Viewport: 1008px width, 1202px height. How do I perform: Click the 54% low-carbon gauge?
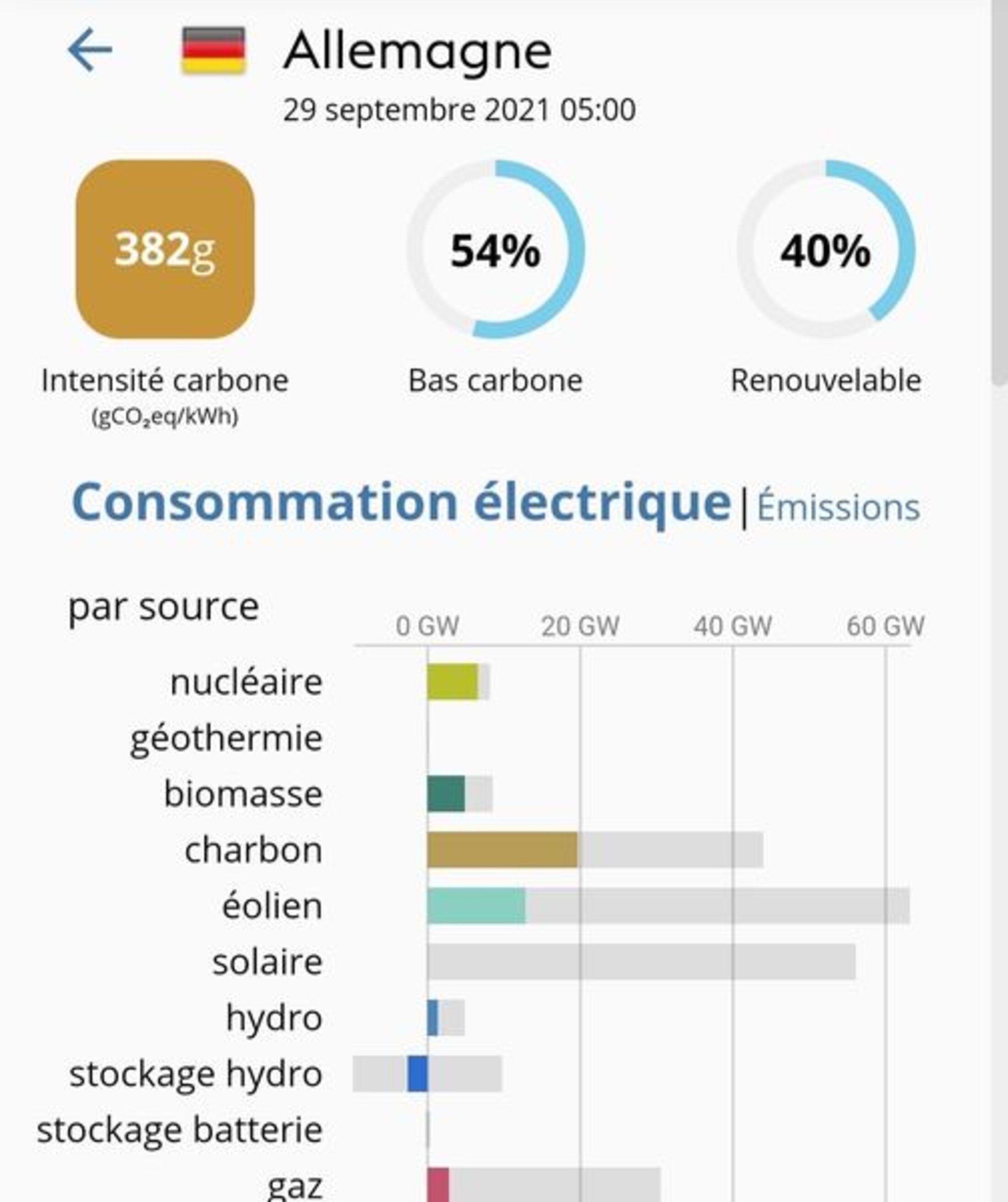[495, 249]
